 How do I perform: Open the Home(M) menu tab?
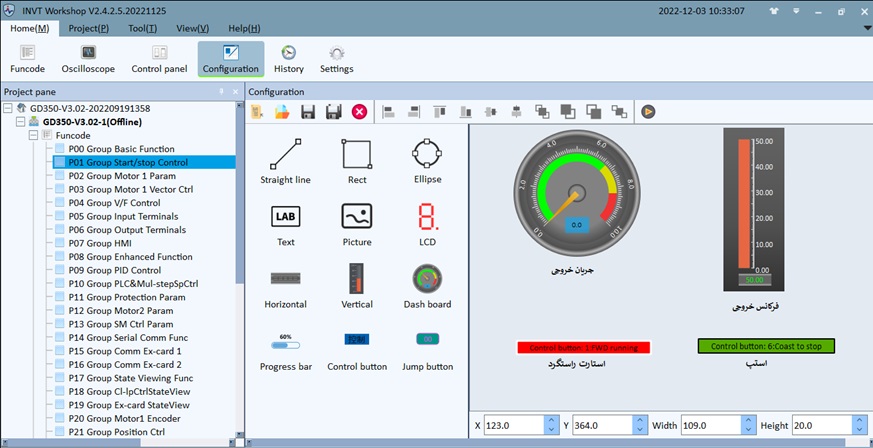tap(30, 28)
